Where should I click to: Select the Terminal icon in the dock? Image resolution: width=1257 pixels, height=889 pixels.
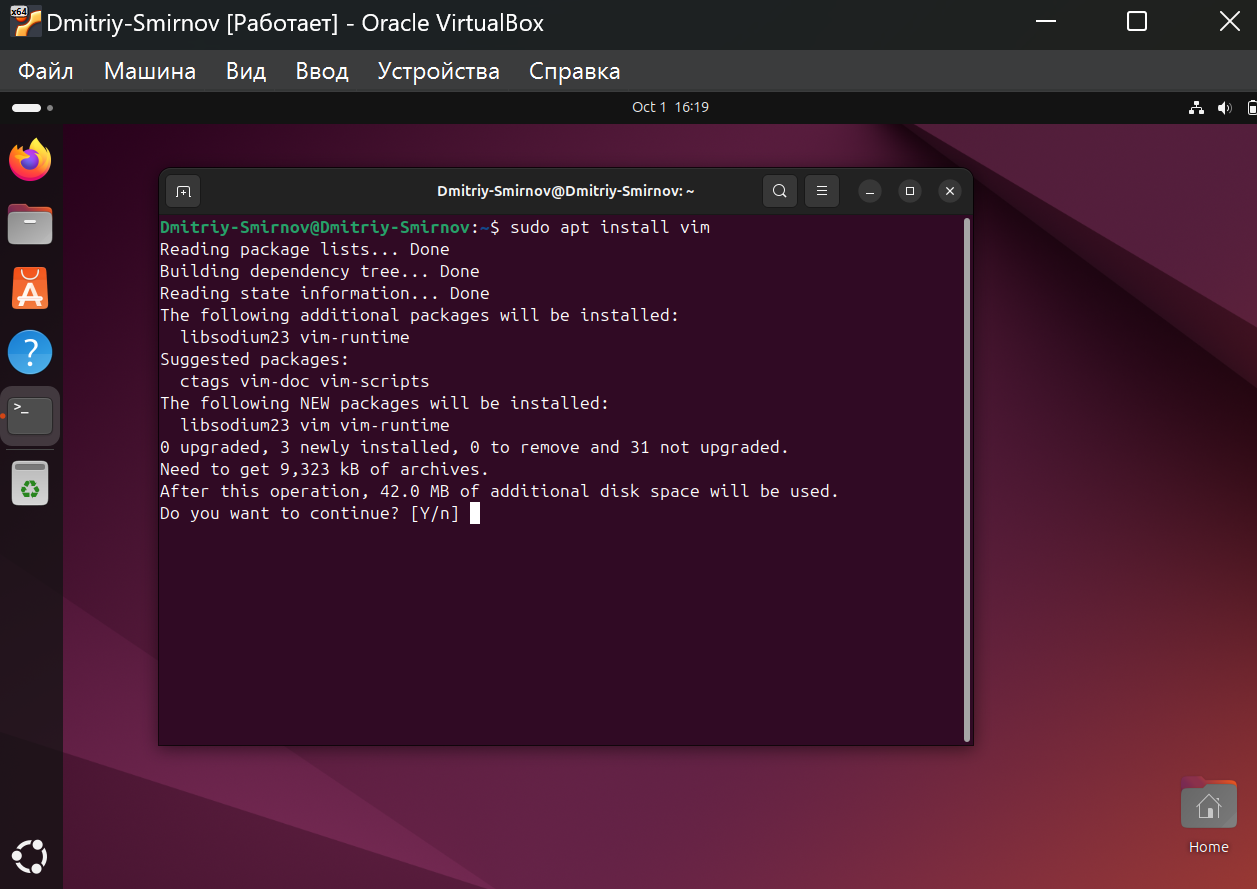pyautogui.click(x=30, y=416)
